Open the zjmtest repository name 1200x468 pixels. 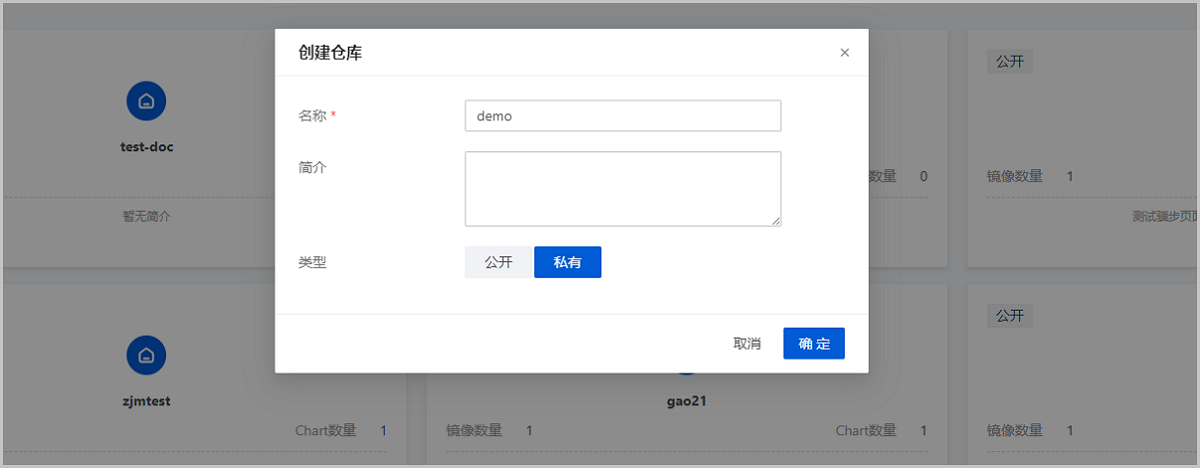[x=146, y=401]
